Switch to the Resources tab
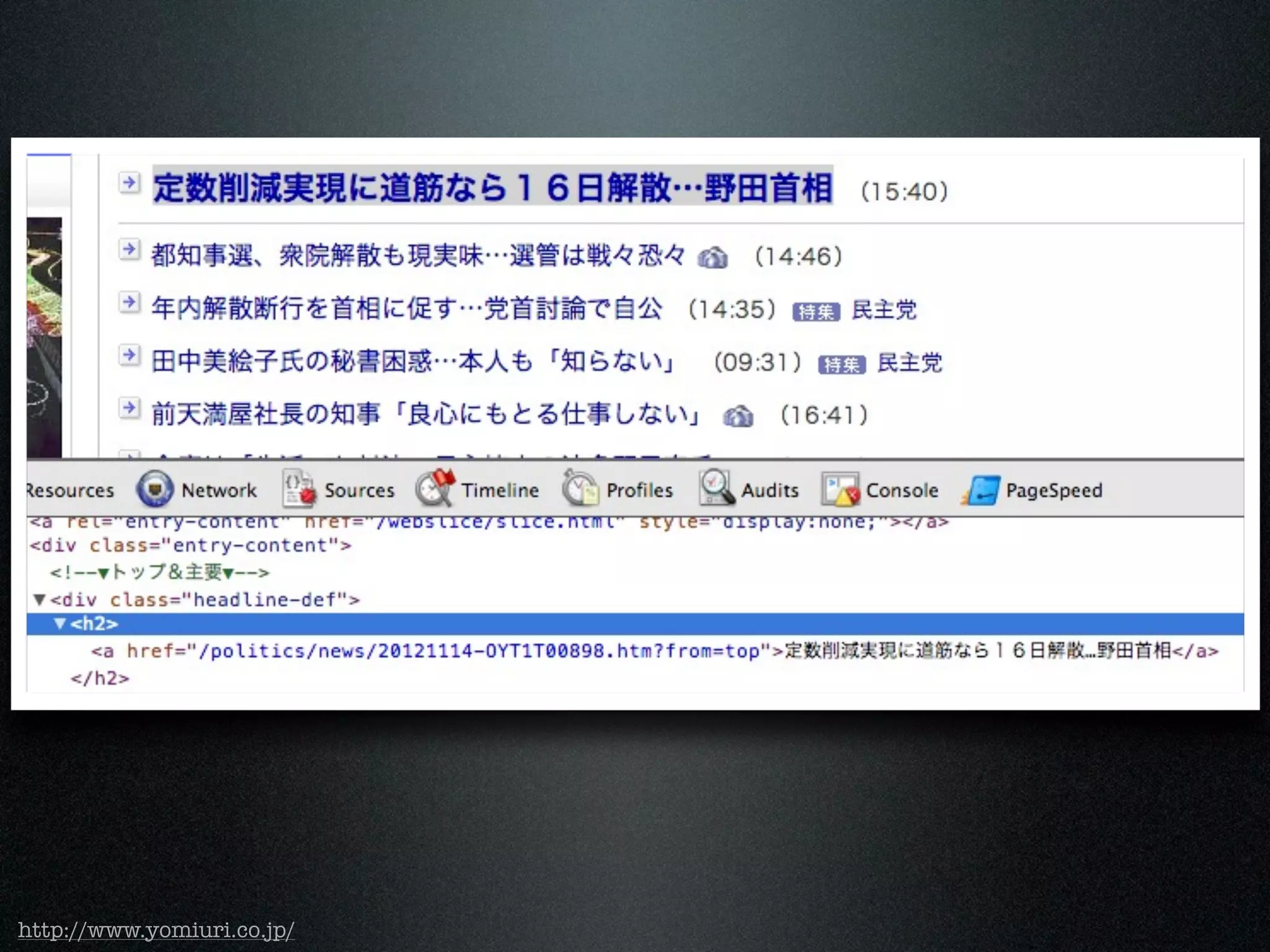Image resolution: width=1270 pixels, height=952 pixels. pyautogui.click(x=70, y=490)
